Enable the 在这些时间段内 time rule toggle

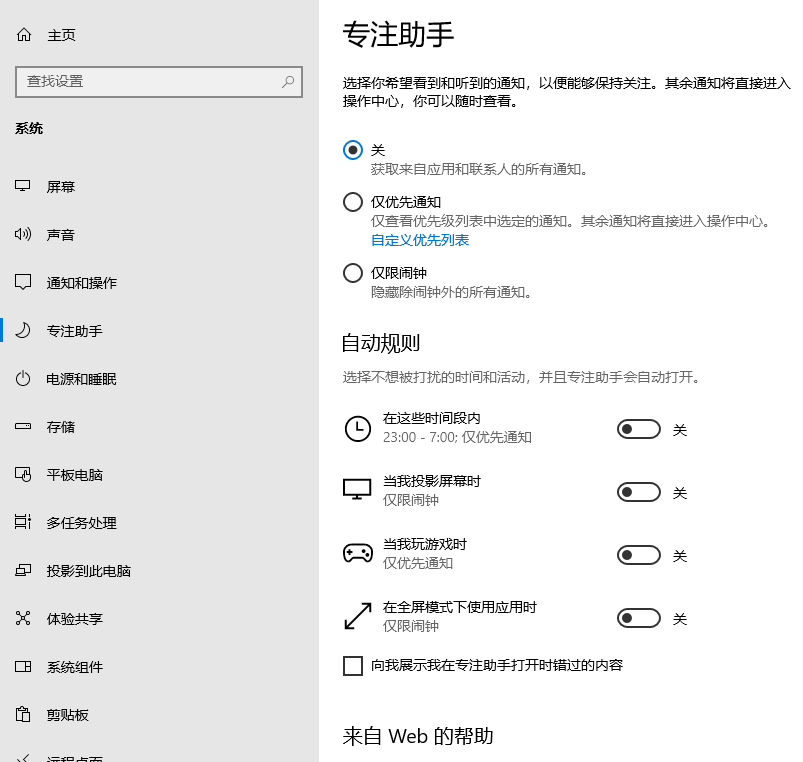[638, 429]
